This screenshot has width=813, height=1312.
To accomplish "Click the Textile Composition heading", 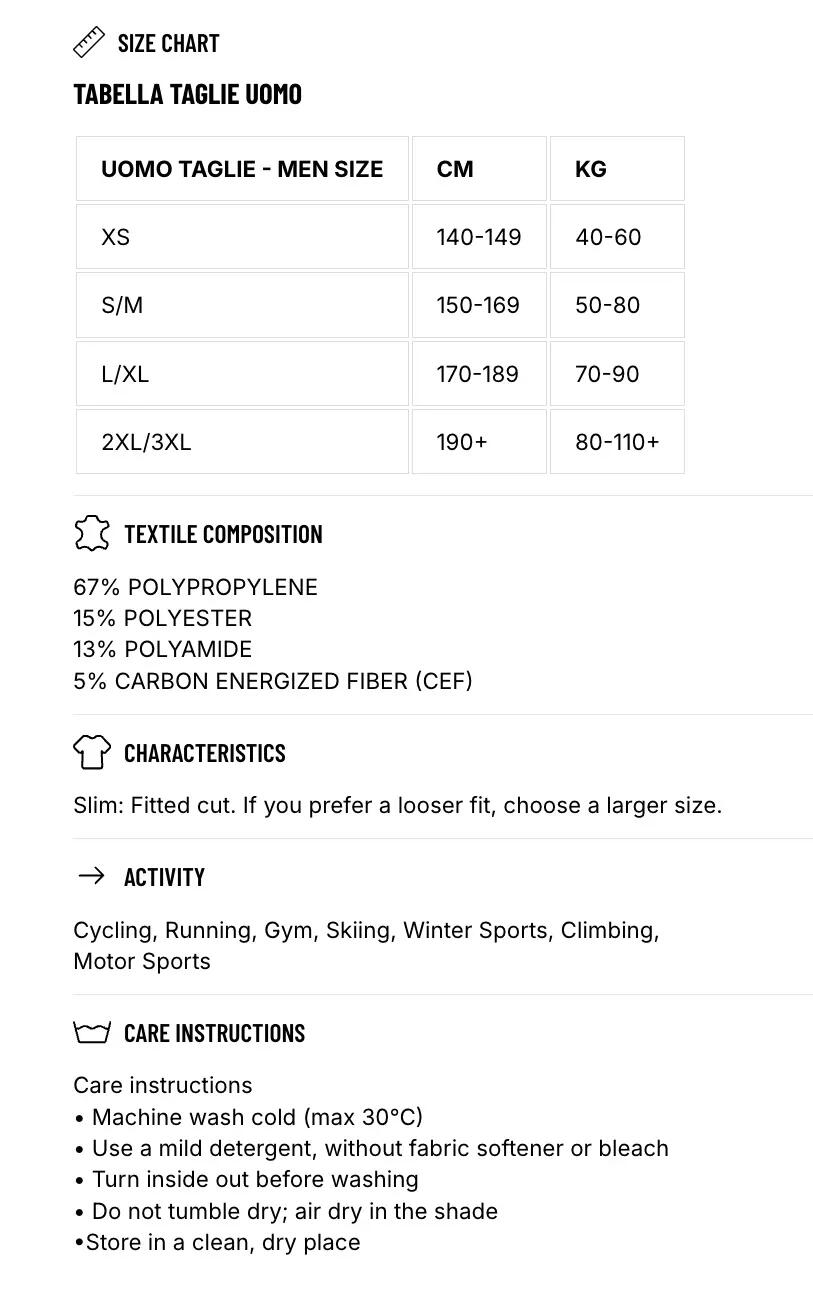I will [223, 534].
